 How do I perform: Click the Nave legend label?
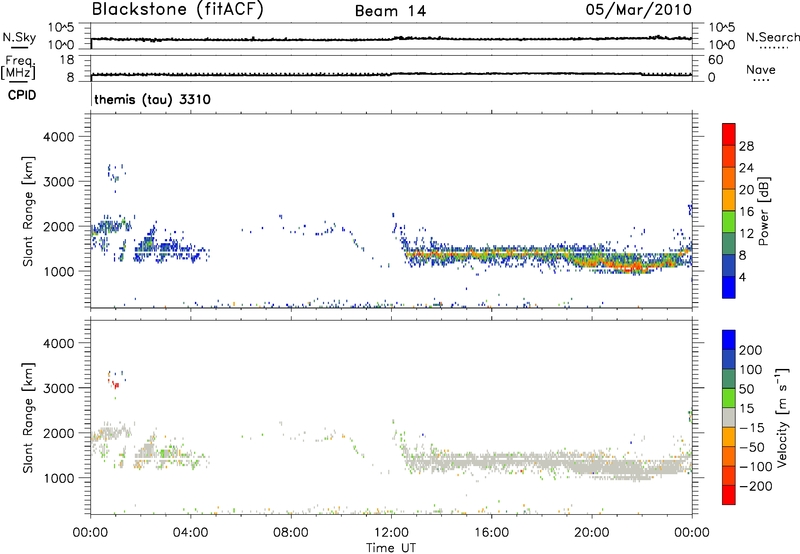point(761,70)
